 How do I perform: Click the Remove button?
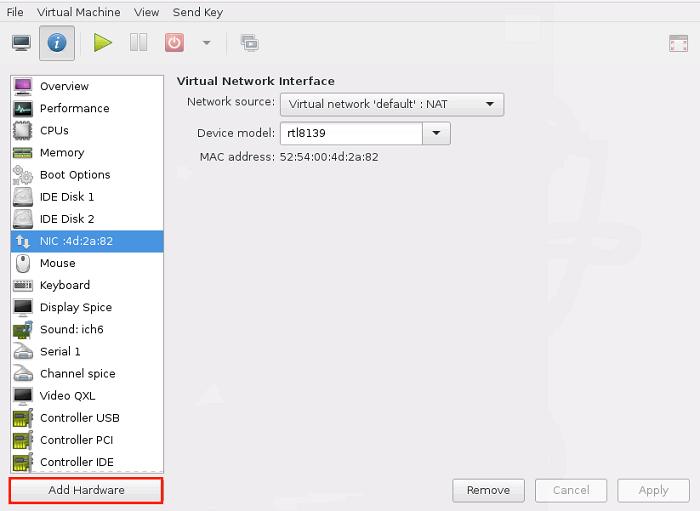click(488, 490)
